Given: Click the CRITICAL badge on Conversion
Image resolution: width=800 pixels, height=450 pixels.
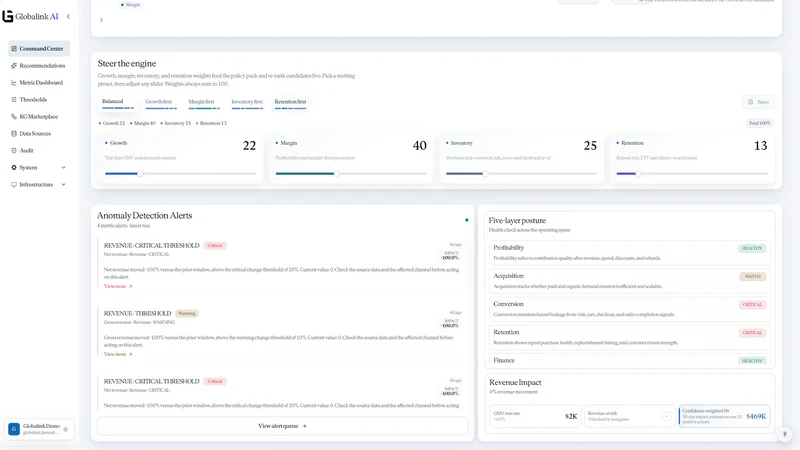Looking at the screenshot, I should point(752,305).
